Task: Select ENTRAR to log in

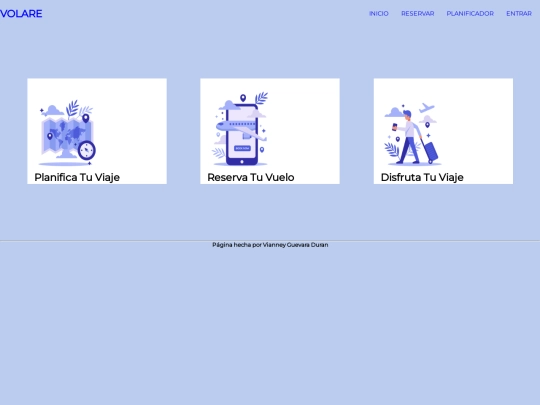Action: coord(519,13)
